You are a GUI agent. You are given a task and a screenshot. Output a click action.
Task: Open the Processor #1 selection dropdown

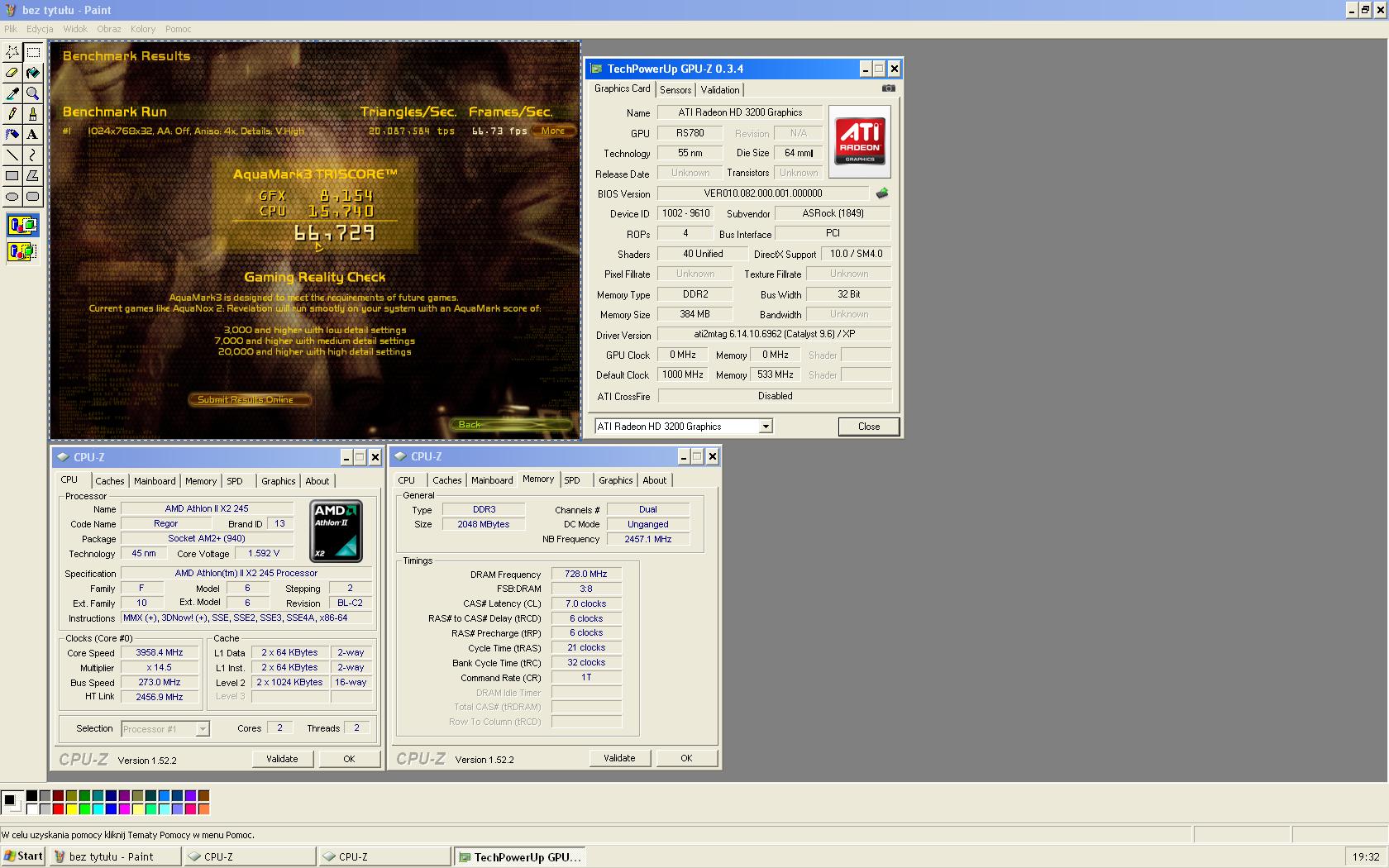coord(203,729)
